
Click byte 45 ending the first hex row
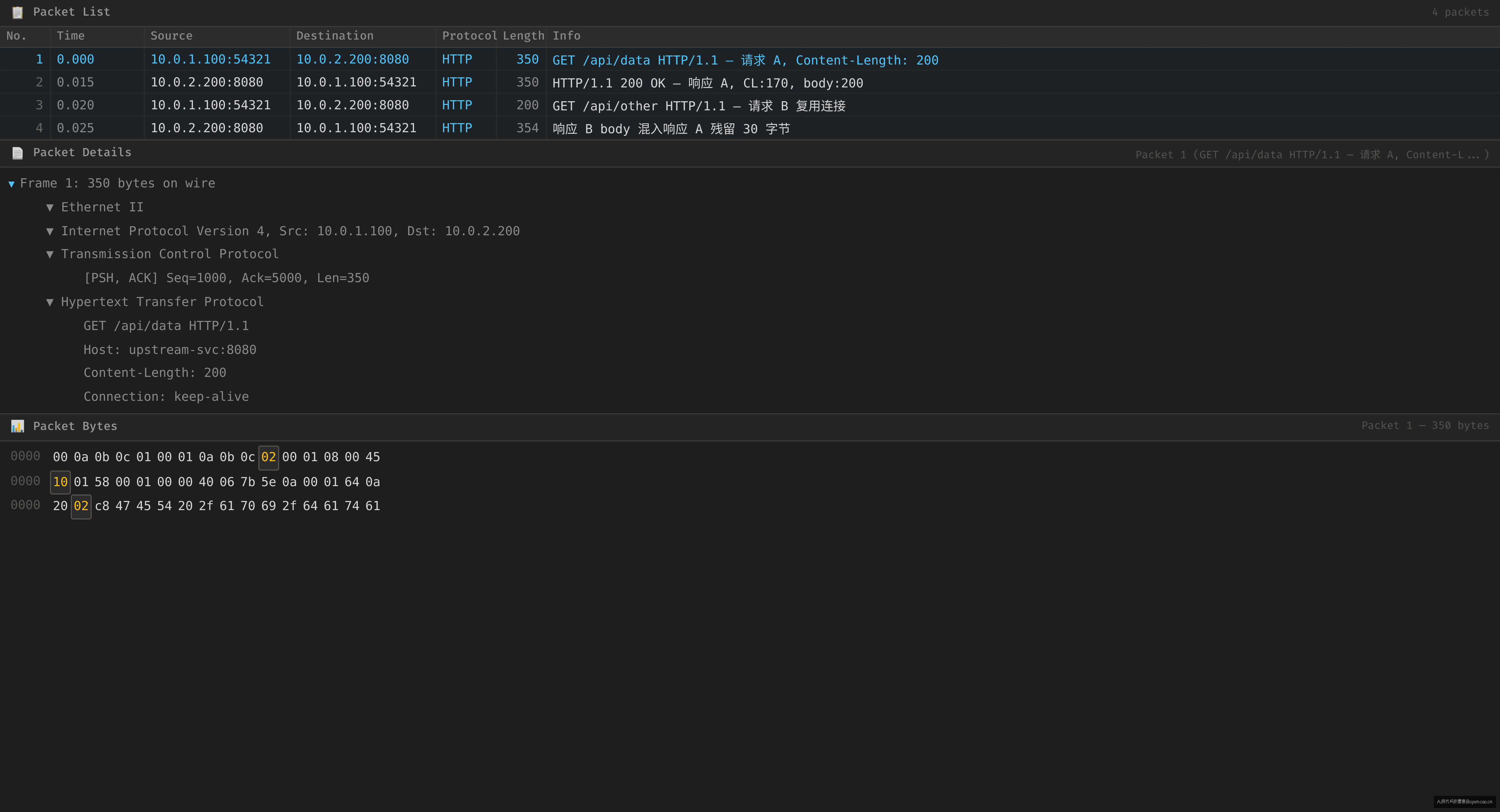pyautogui.click(x=373, y=458)
